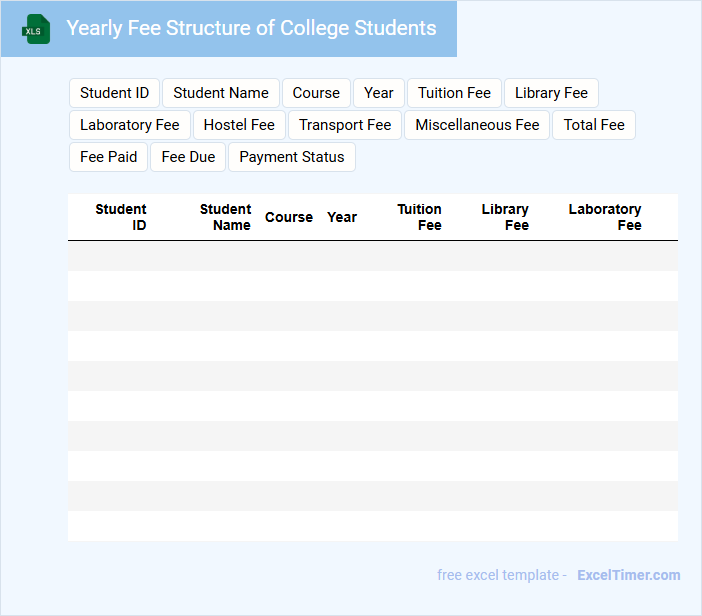Select the Fee Paid tag
Viewport: 702px width, 616px height.
click(108, 157)
